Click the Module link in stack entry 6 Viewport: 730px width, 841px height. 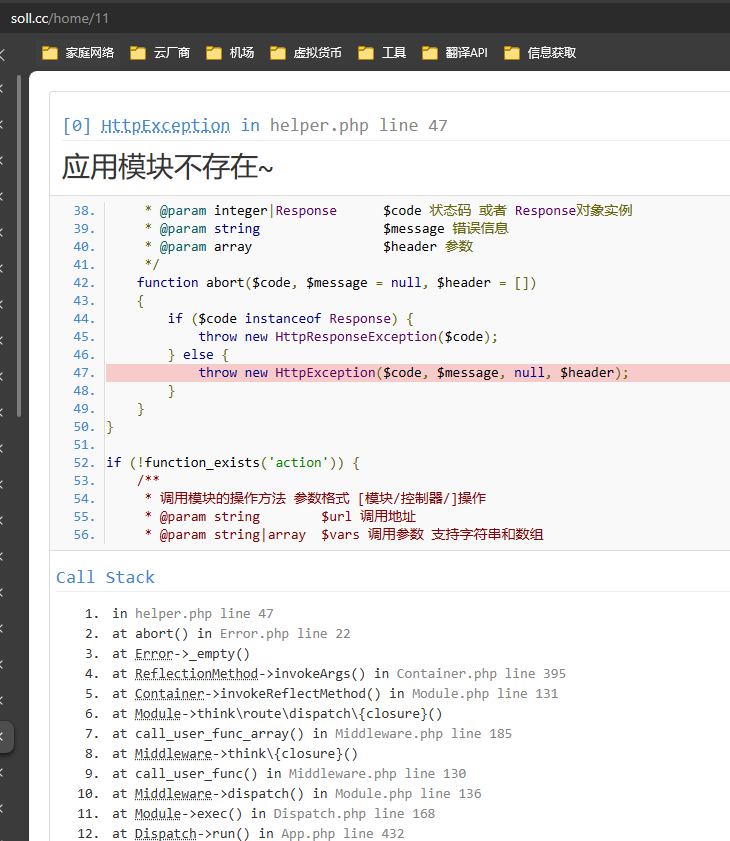[x=158, y=714]
